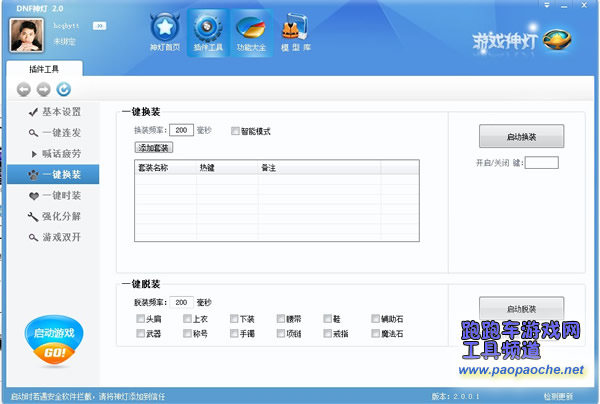600x404 pixels.
Task: Click the 套装名称 column header
Action: point(165,168)
